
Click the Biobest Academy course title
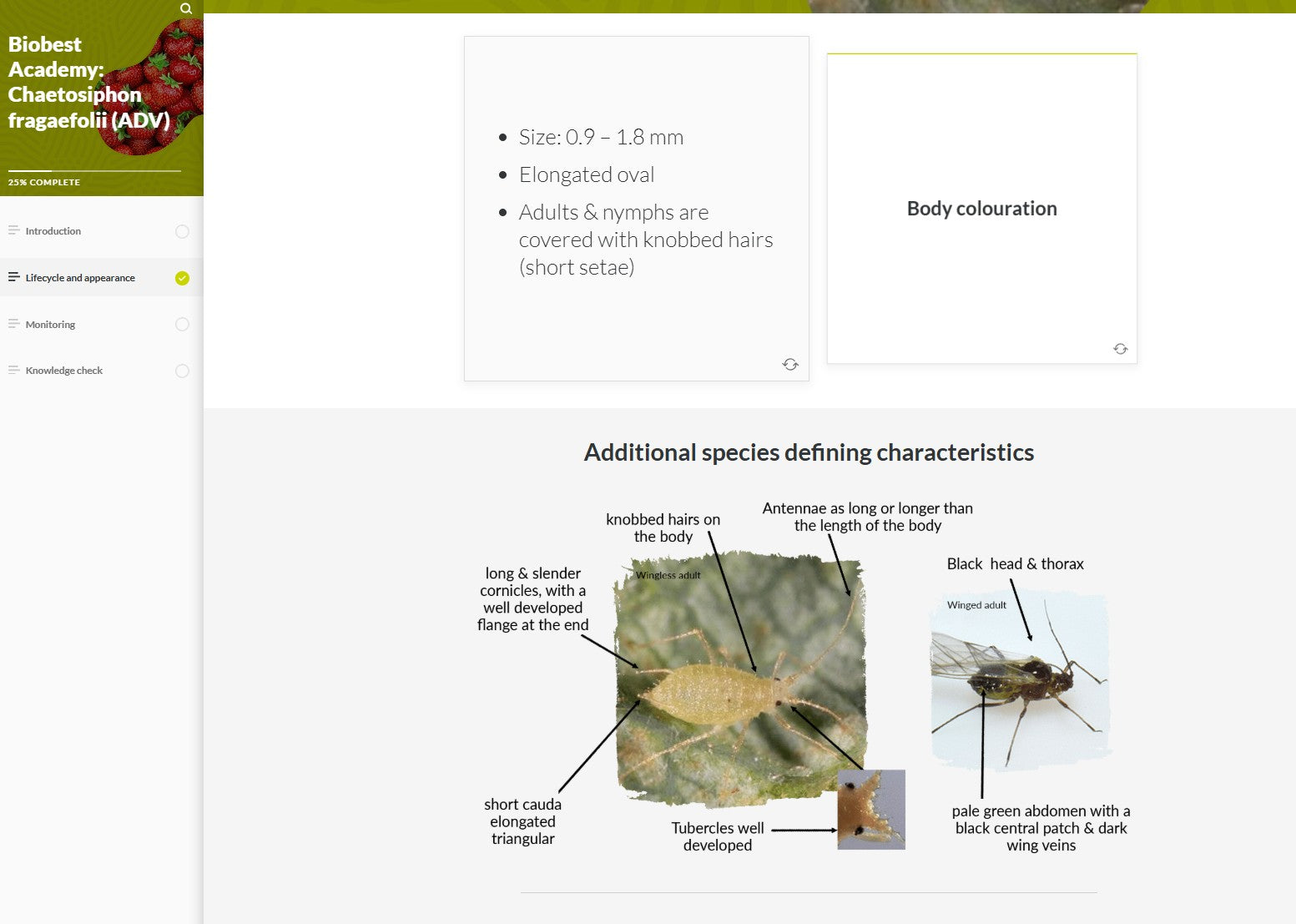click(x=88, y=83)
